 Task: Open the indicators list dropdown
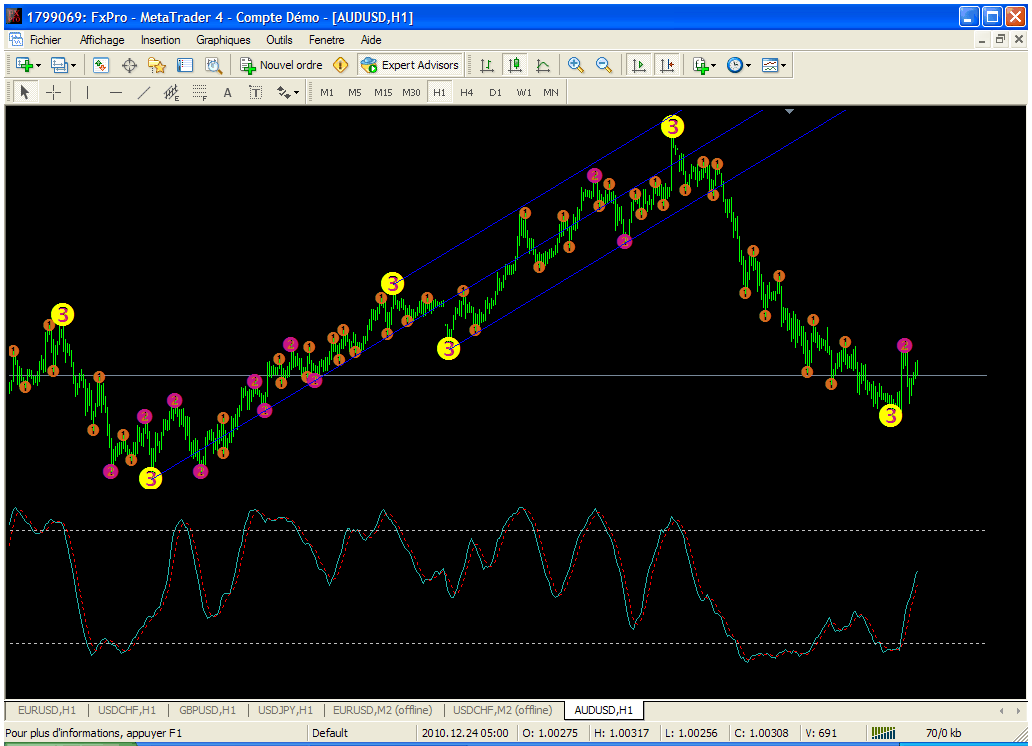click(704, 65)
